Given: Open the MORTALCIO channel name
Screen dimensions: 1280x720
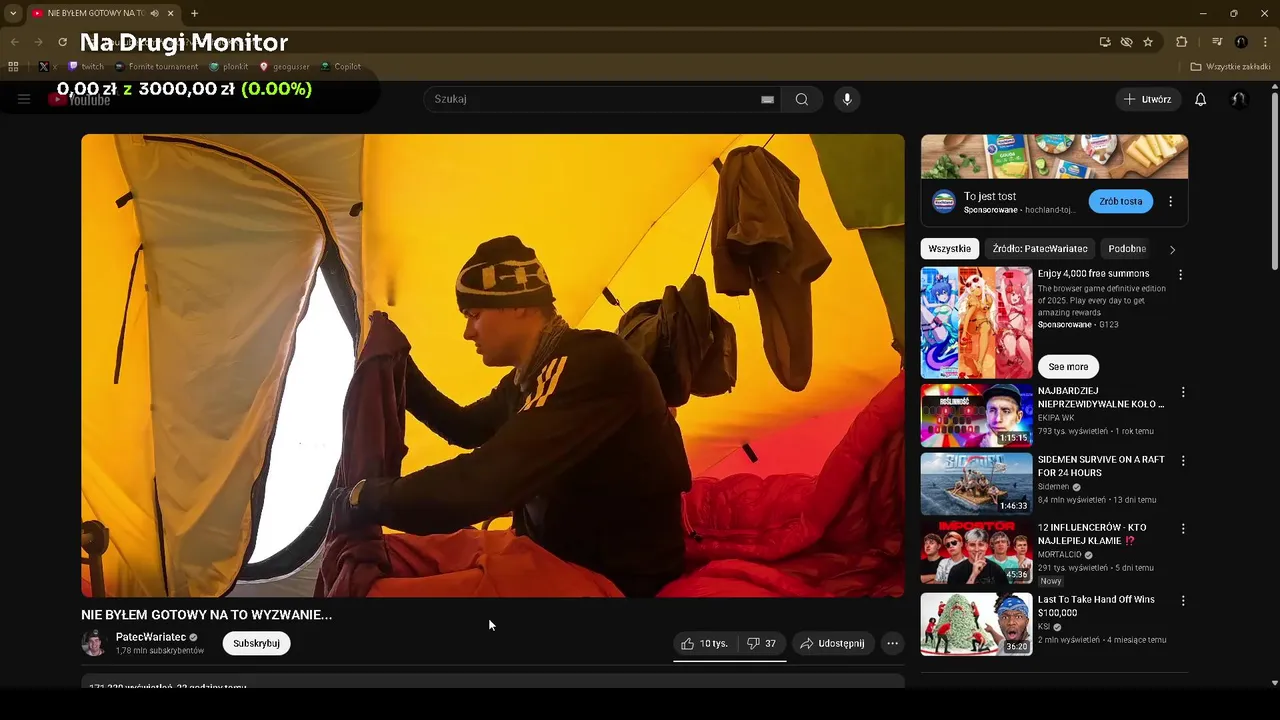Looking at the screenshot, I should (x=1060, y=555).
